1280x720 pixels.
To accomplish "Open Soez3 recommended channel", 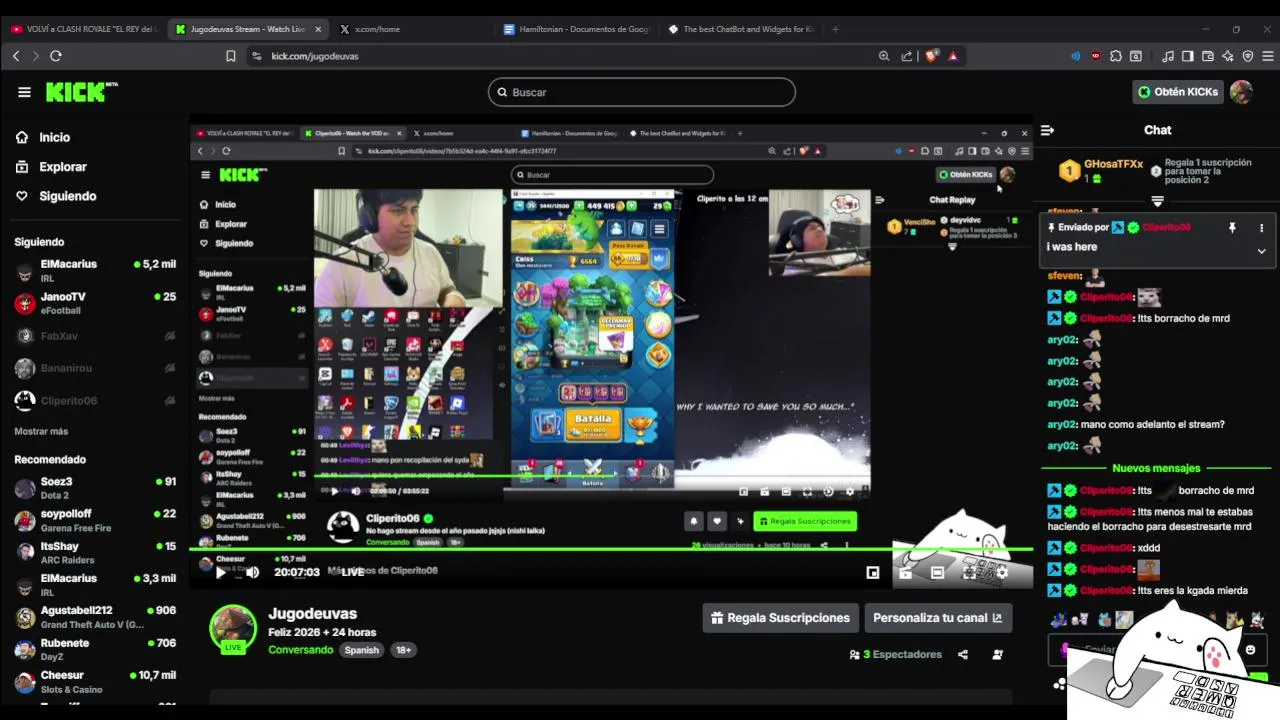I will [95, 488].
